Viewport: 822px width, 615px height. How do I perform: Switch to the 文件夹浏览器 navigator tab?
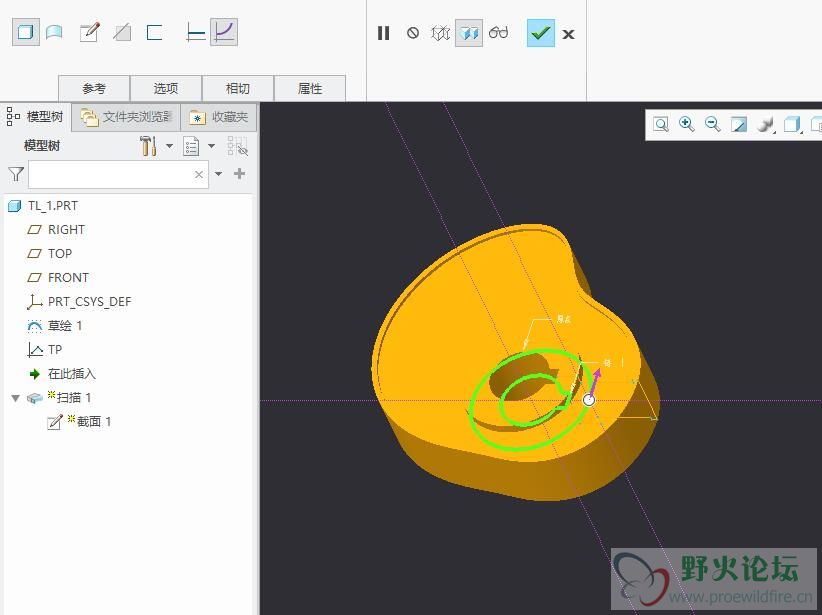(126, 117)
